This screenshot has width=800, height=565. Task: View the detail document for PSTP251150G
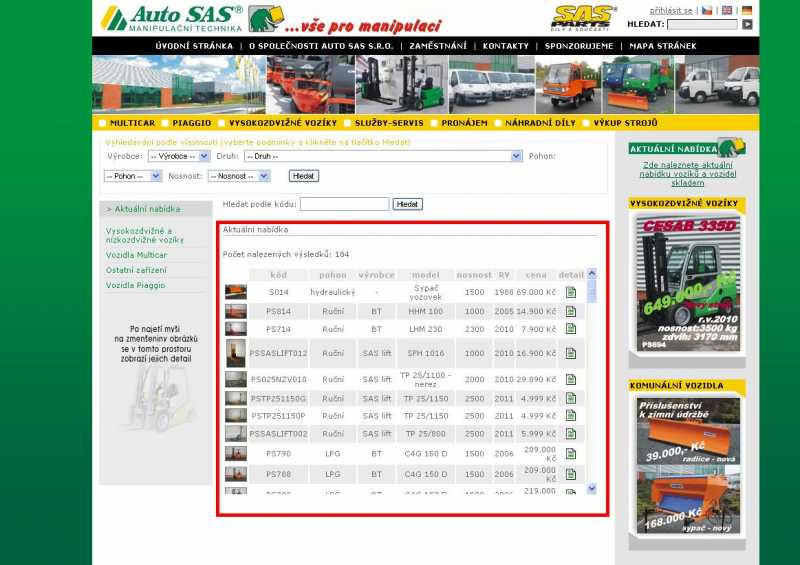click(570, 398)
